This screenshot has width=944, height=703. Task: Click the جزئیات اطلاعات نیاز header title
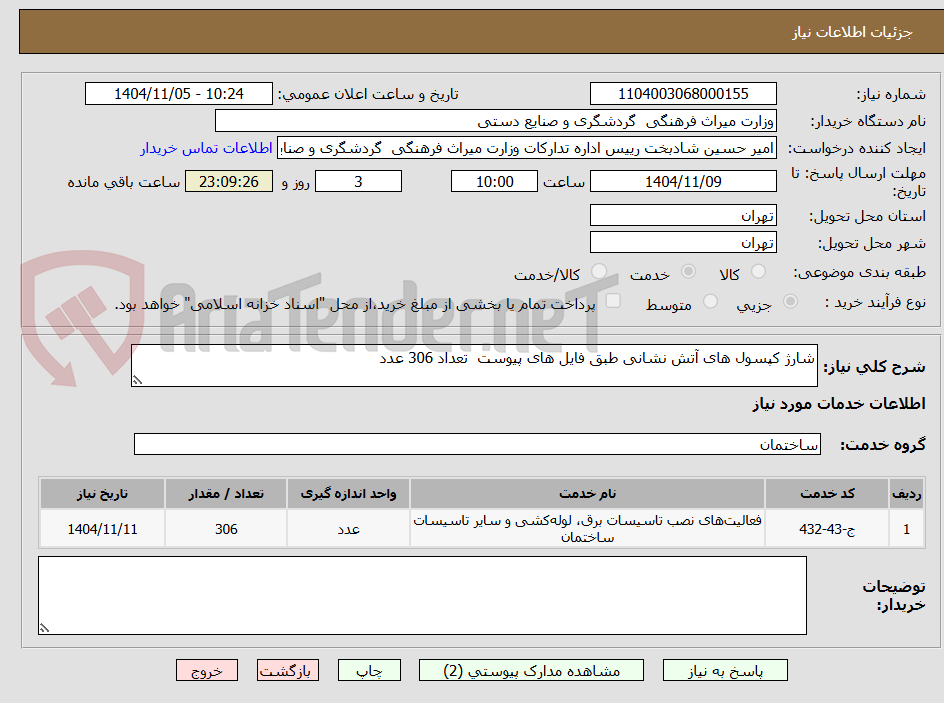tap(852, 32)
